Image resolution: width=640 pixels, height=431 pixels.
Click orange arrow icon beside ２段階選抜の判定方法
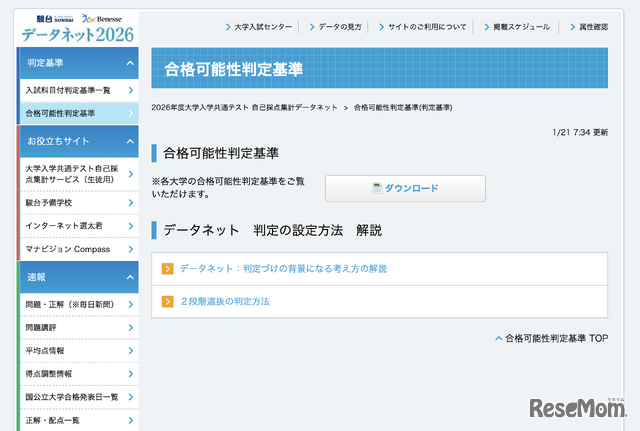(x=167, y=302)
